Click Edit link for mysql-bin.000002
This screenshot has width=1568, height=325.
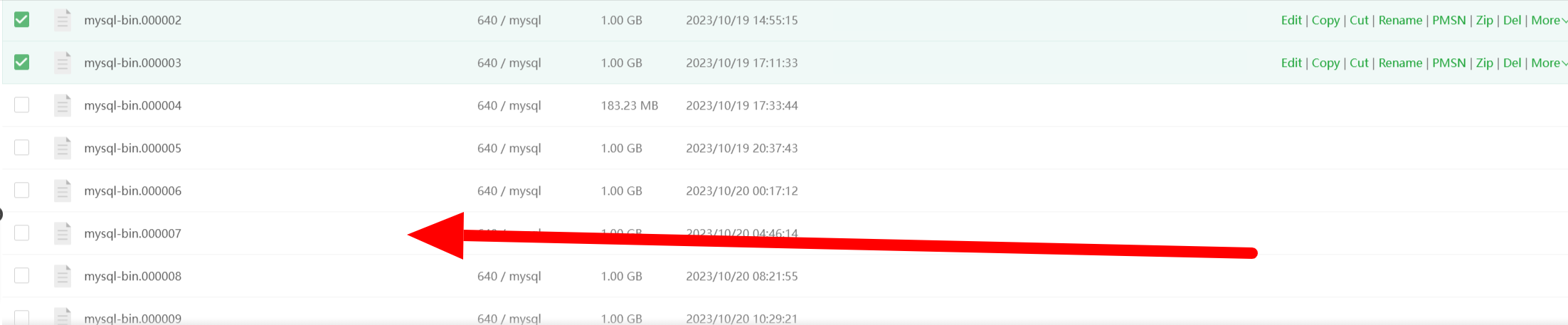(1291, 20)
